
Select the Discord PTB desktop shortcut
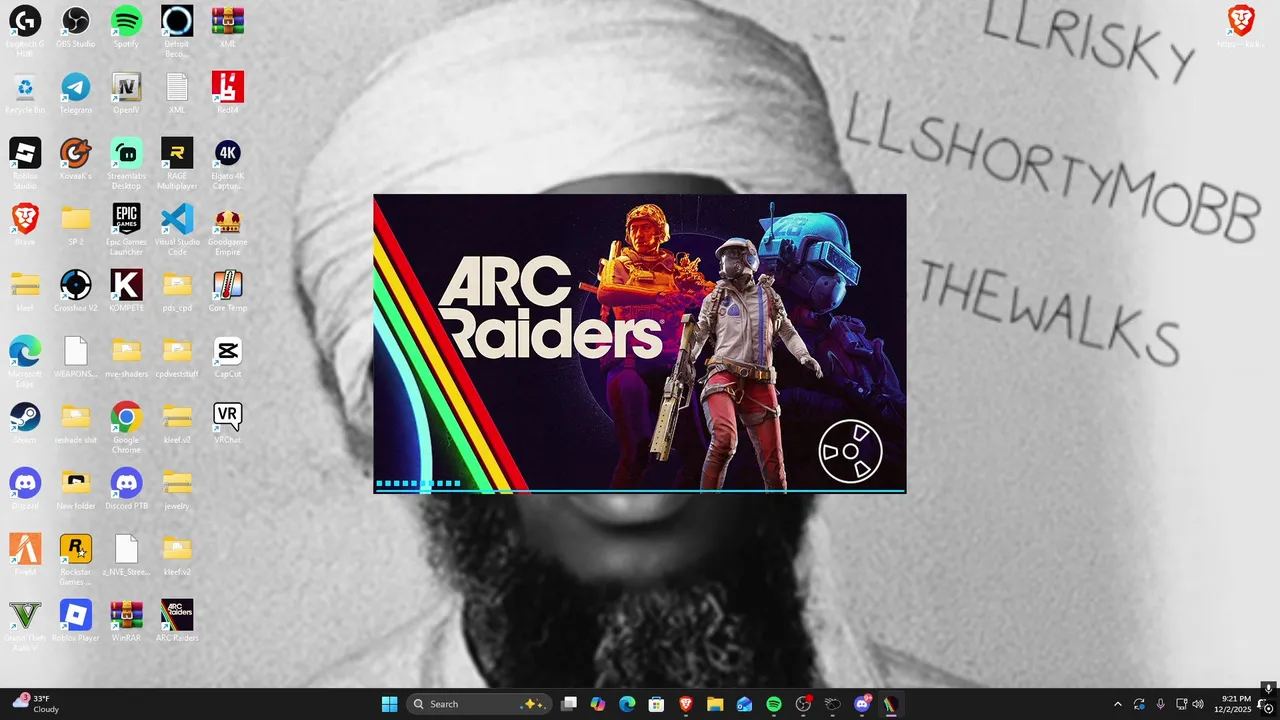click(126, 489)
